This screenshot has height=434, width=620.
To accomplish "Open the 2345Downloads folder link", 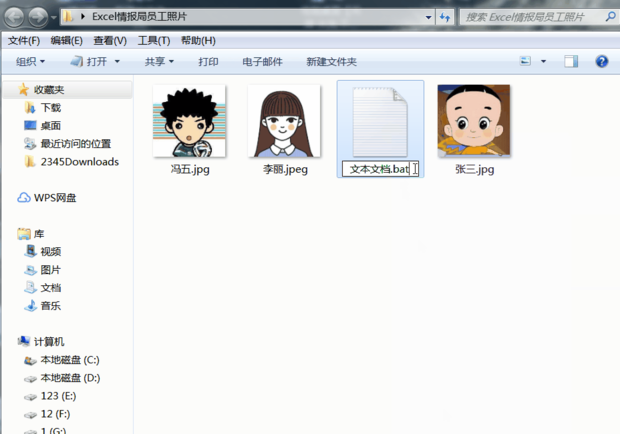I will [79, 162].
